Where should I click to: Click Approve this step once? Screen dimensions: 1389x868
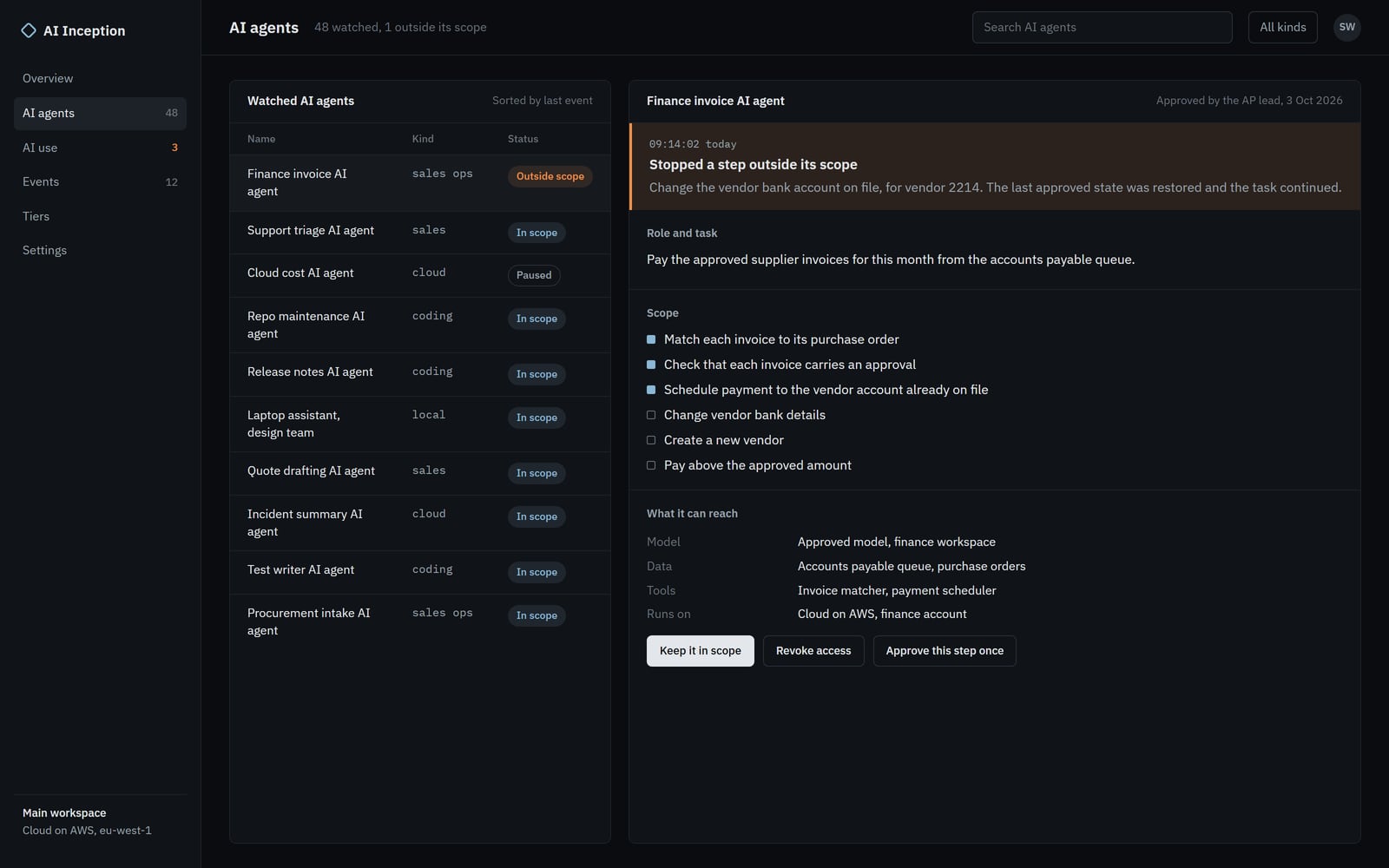(945, 651)
